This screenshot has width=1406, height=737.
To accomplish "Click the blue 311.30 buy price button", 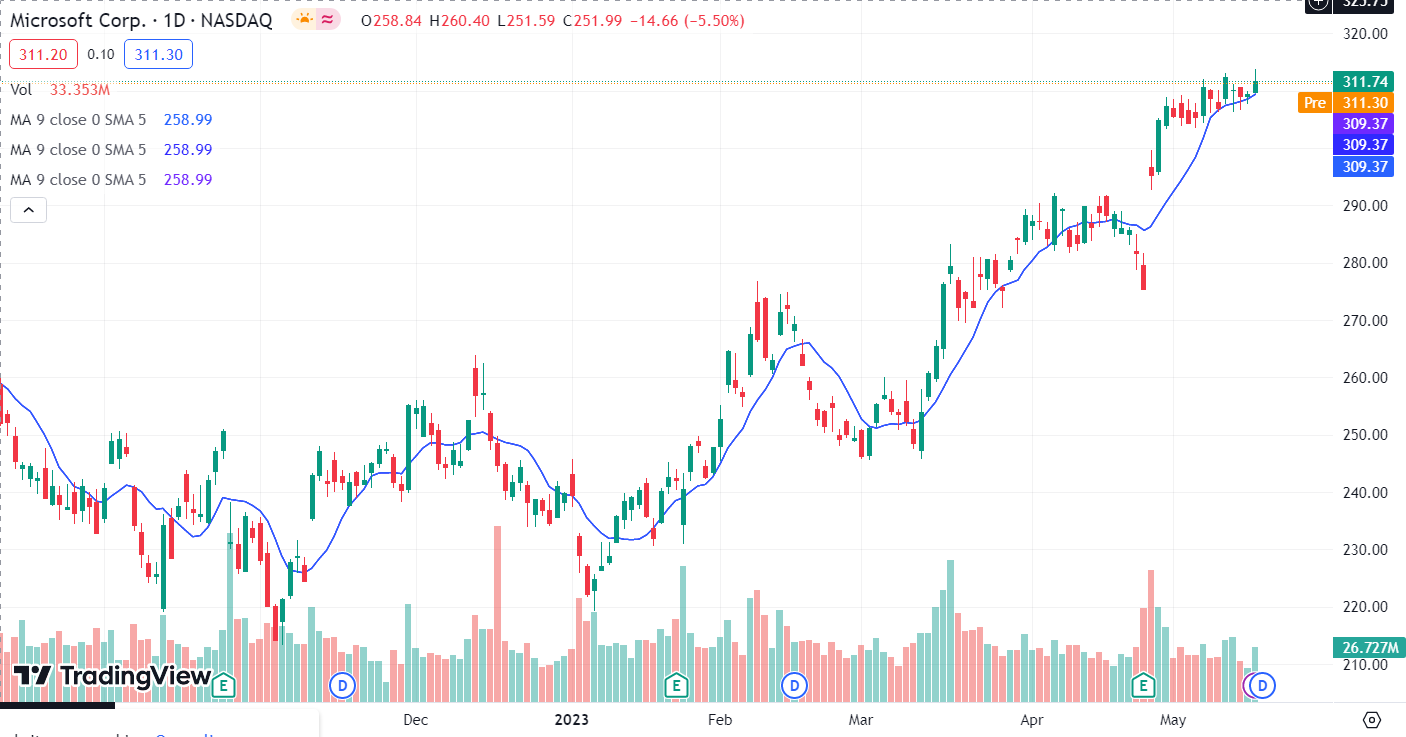I will pyautogui.click(x=158, y=54).
